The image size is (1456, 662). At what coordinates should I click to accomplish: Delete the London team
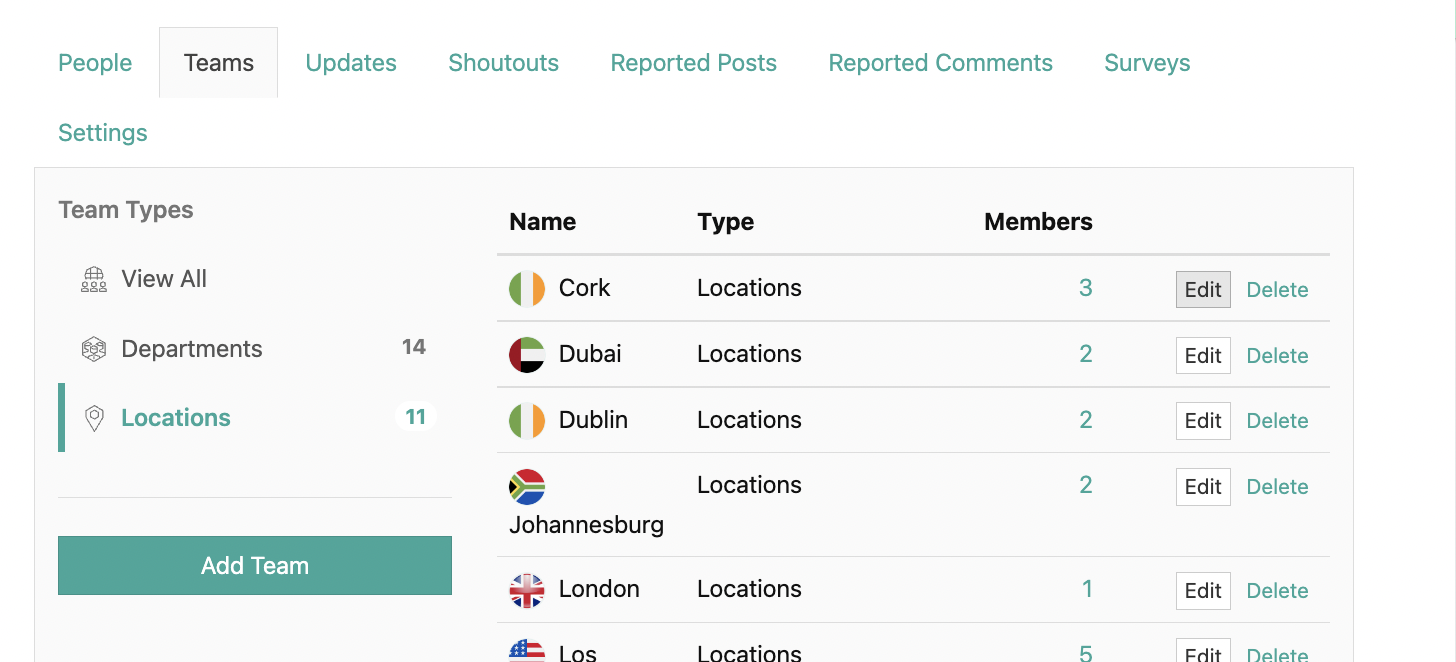(1277, 591)
